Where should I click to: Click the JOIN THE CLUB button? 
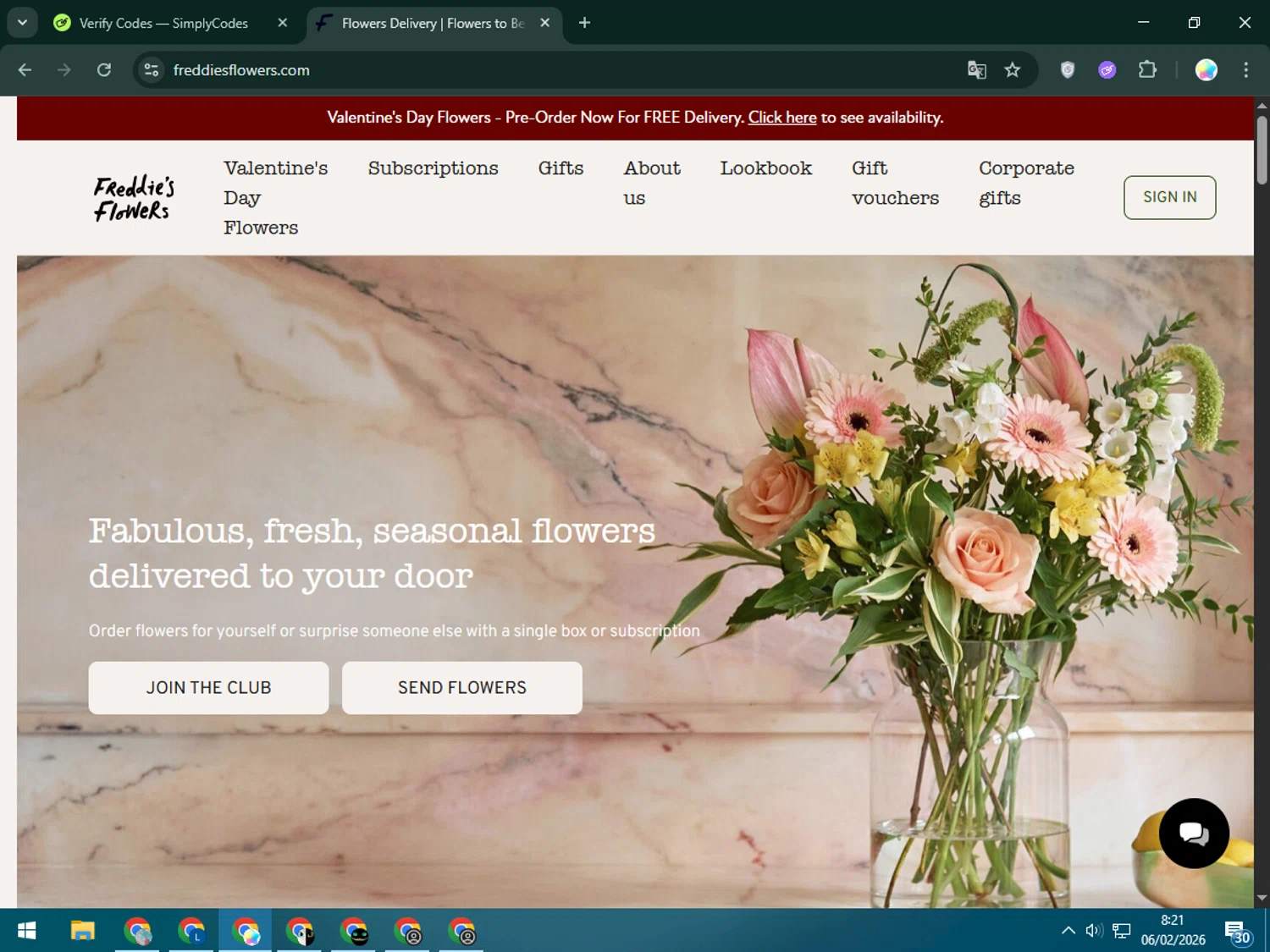208,688
